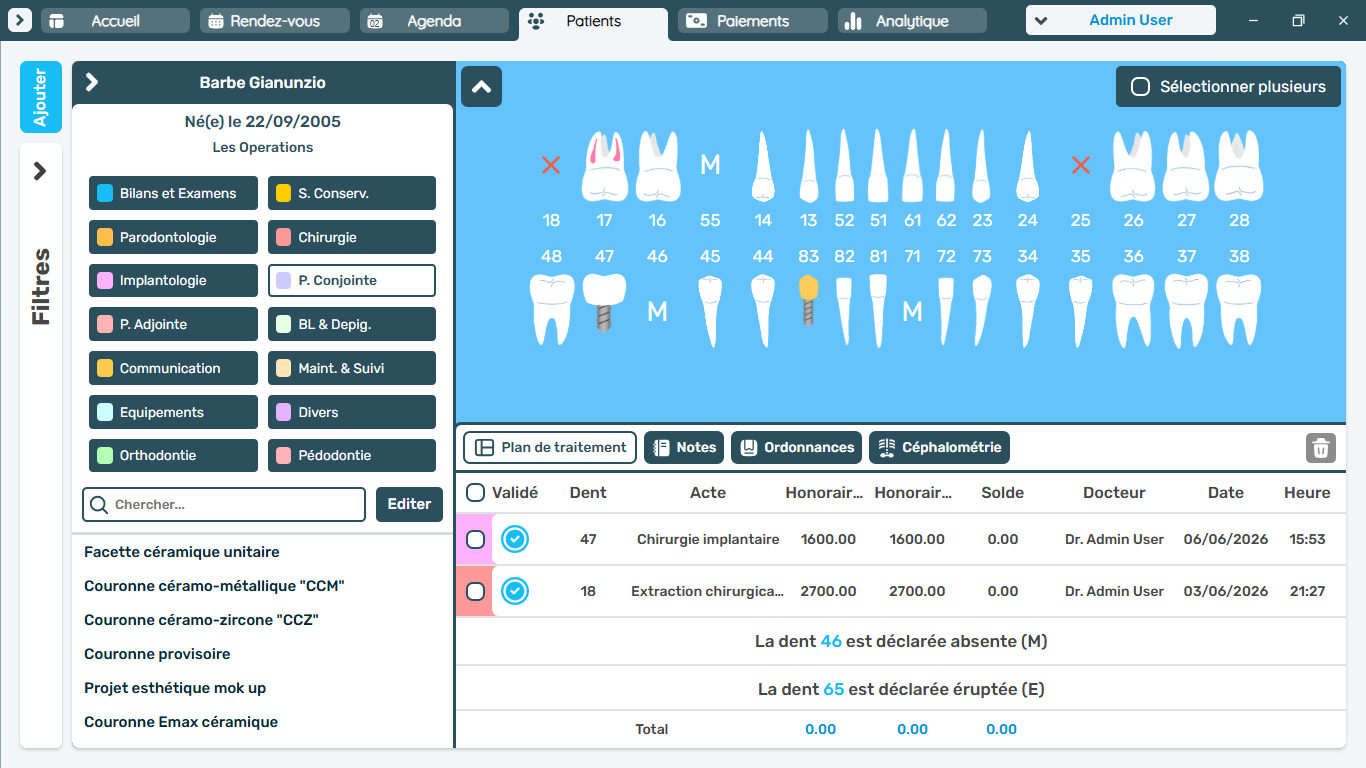
Task: Expand the Filtres side panel chevron
Action: (x=40, y=171)
